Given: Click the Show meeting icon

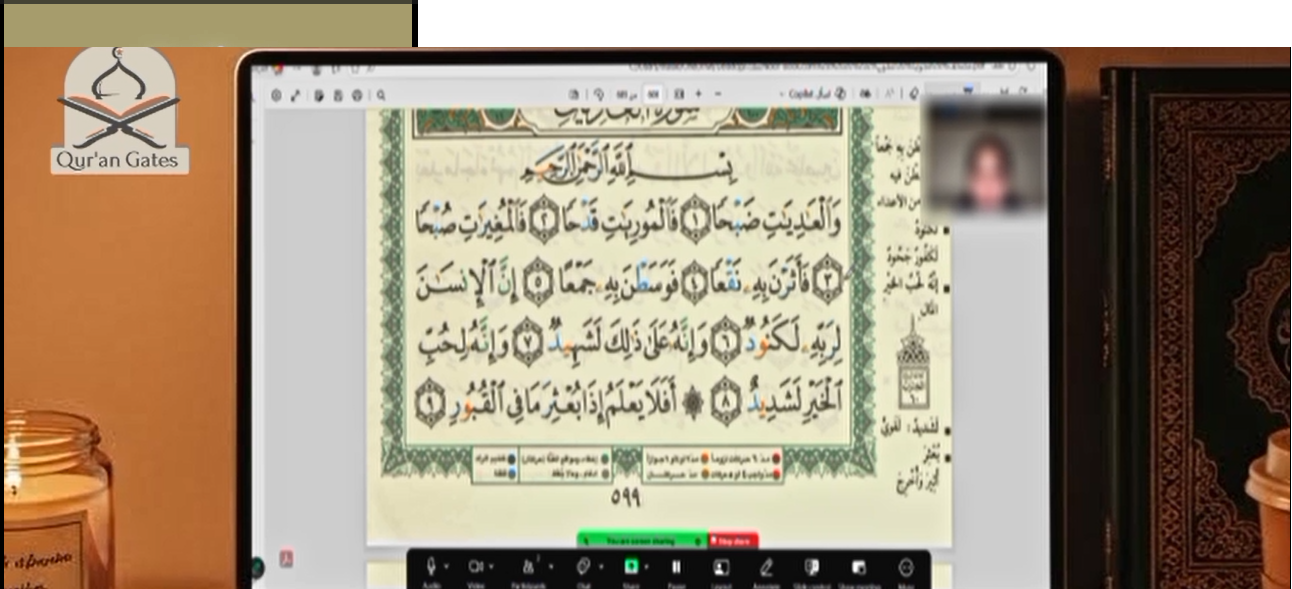Looking at the screenshot, I should pos(859,567).
